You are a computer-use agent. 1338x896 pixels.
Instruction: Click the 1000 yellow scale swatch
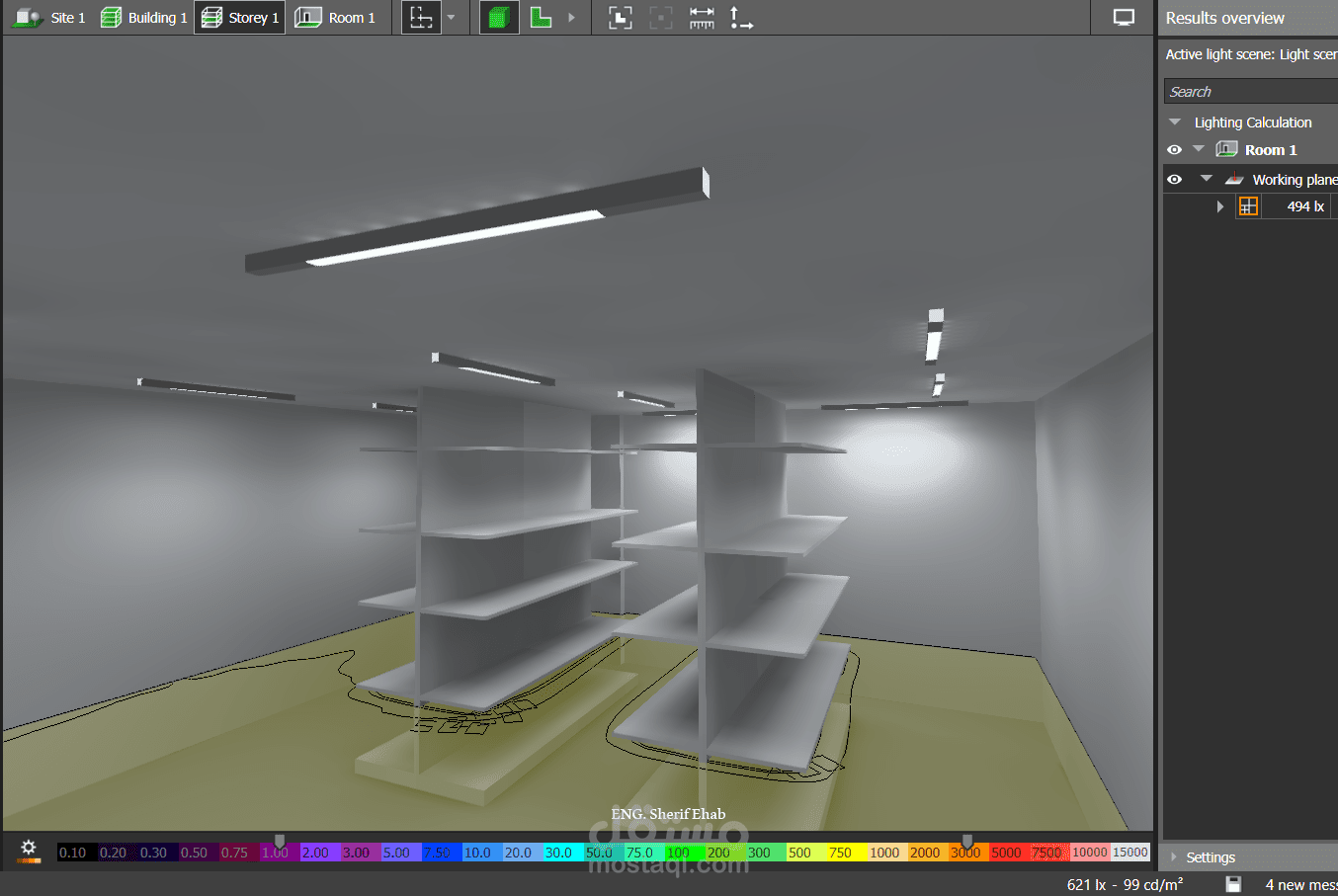click(885, 853)
